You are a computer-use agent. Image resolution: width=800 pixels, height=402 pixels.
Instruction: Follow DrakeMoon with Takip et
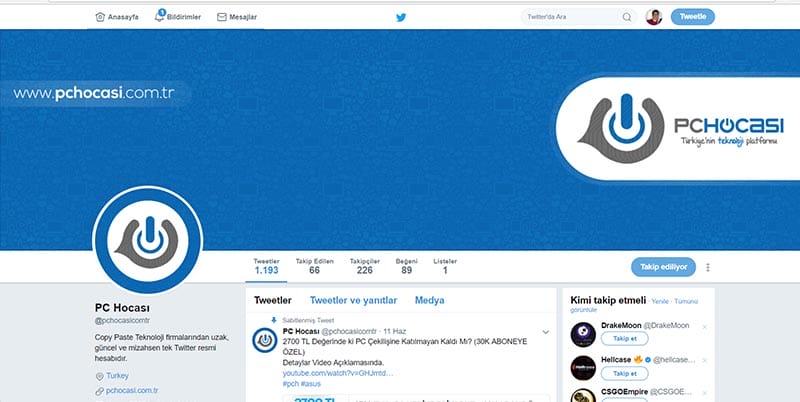click(624, 340)
